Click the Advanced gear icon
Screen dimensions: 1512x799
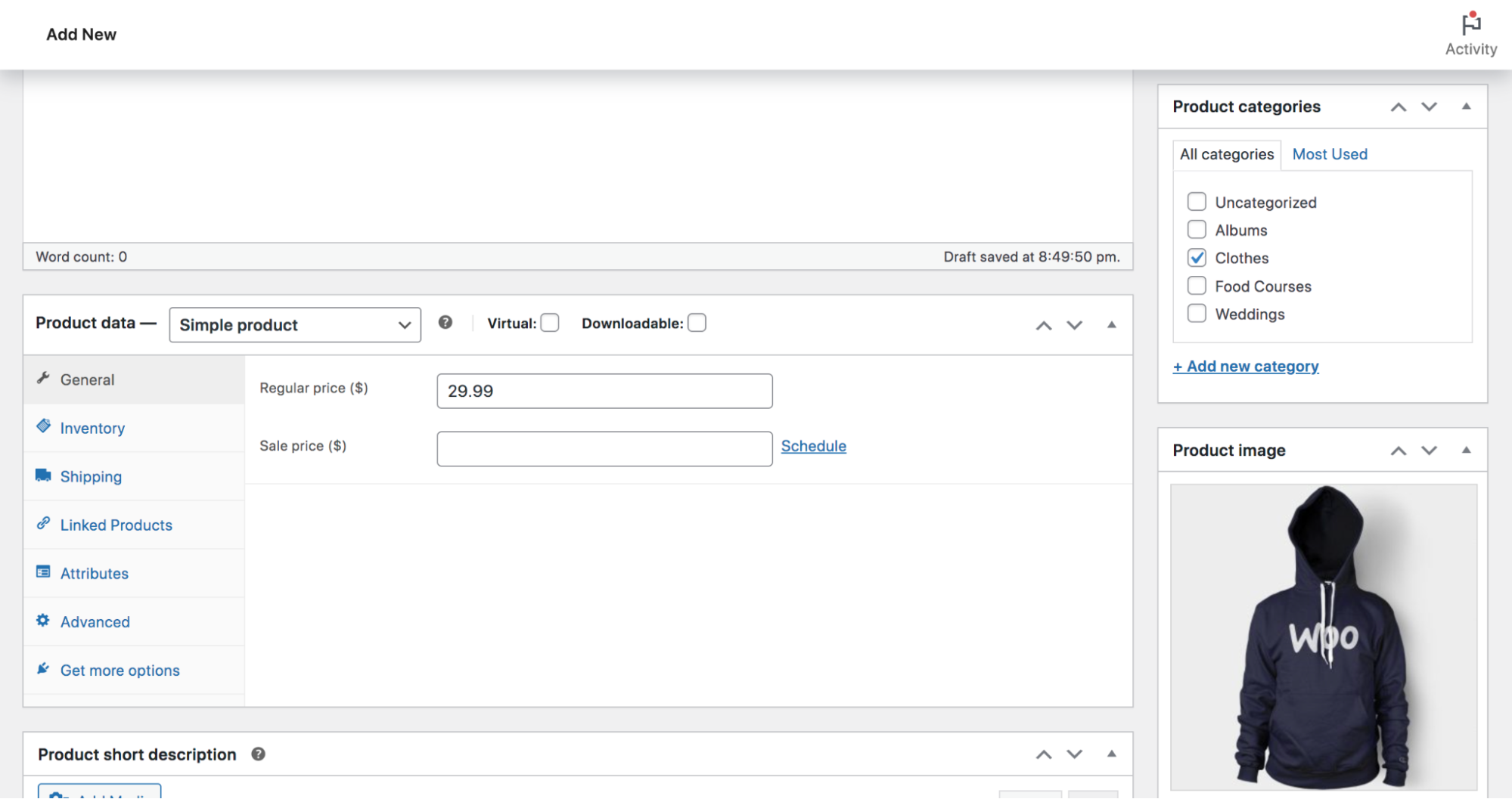pyautogui.click(x=43, y=620)
